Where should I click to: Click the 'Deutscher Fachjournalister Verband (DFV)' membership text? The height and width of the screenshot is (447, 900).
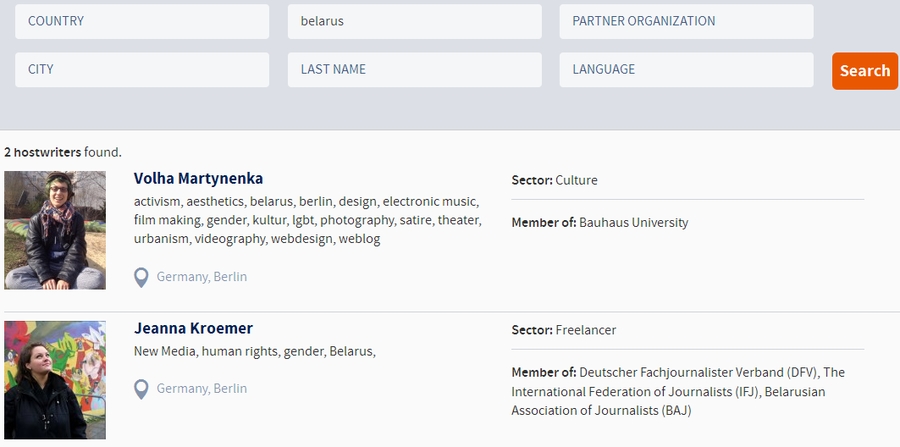(699, 372)
